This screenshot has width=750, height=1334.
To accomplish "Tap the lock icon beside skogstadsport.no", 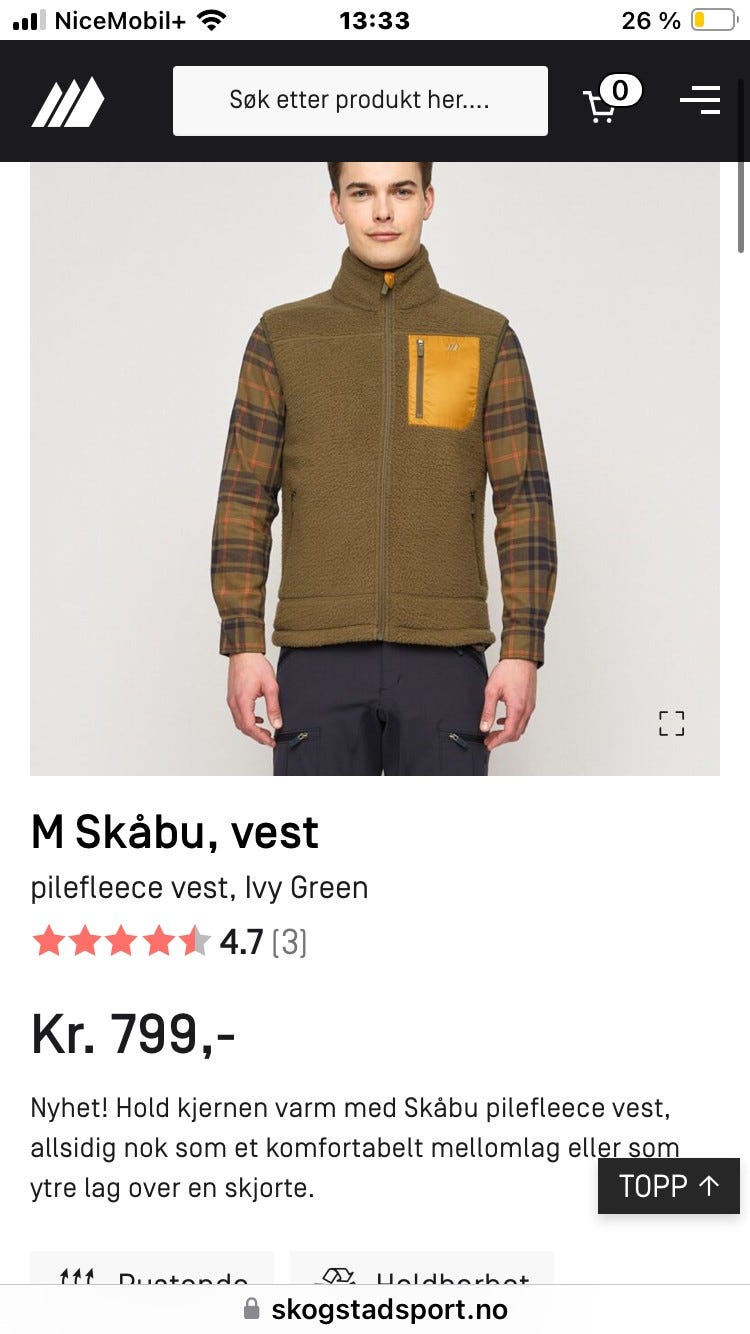I will [x=252, y=1309].
